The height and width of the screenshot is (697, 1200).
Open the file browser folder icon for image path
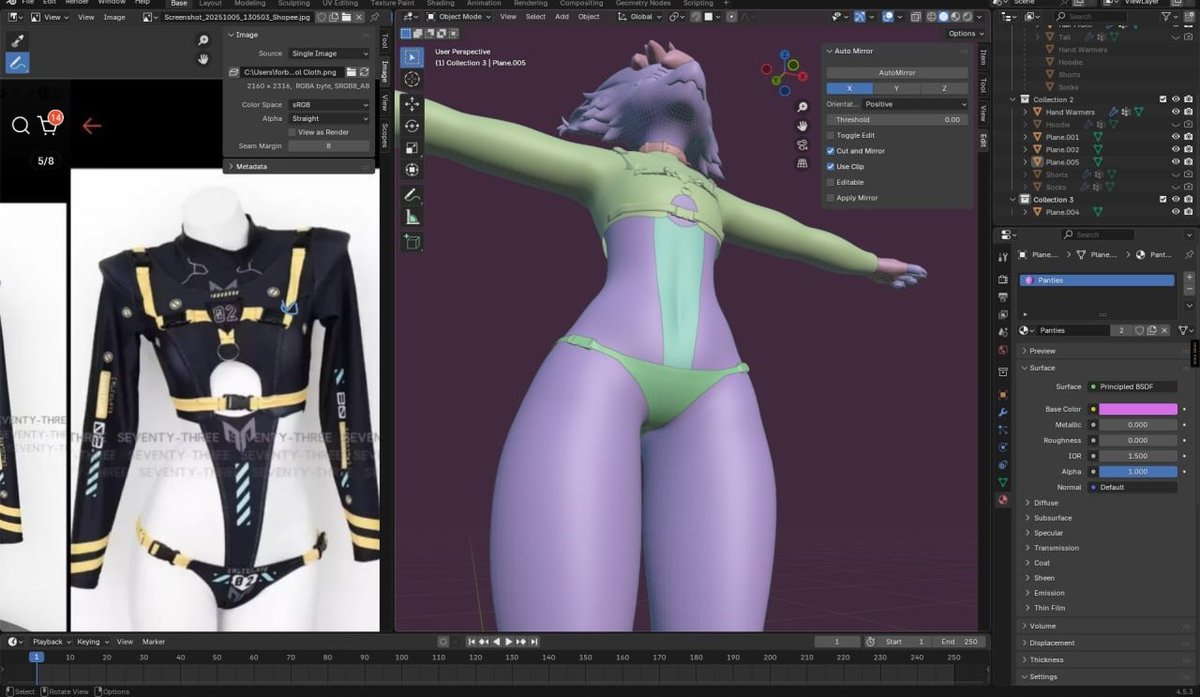tap(352, 73)
